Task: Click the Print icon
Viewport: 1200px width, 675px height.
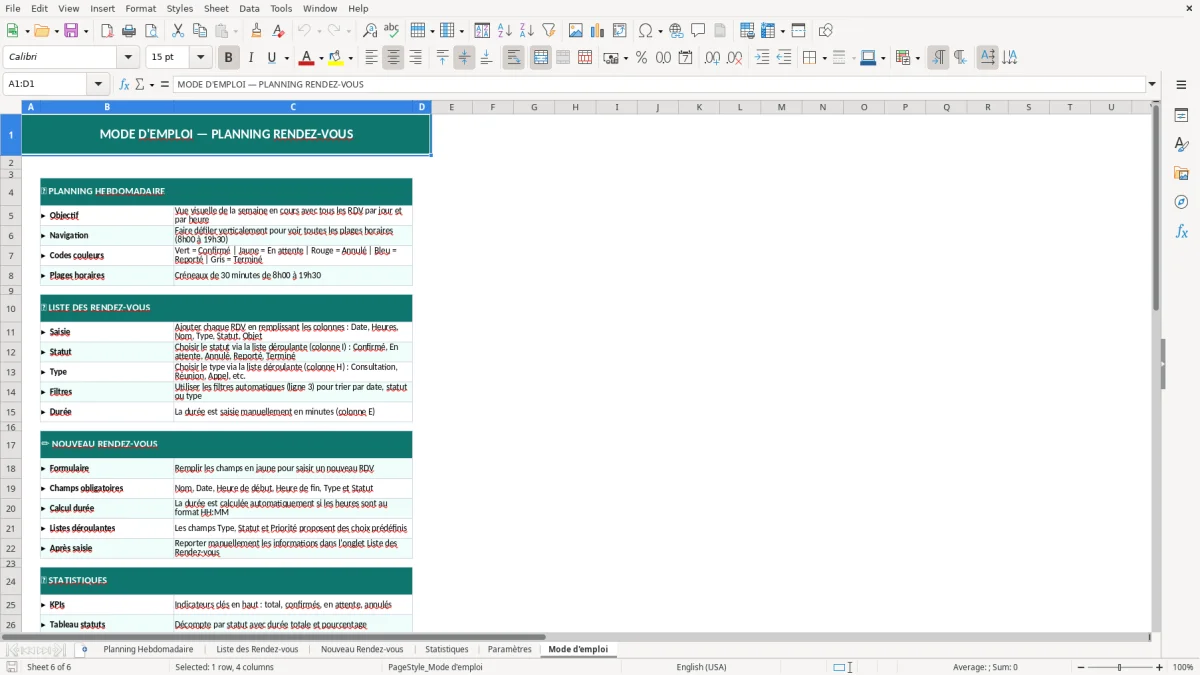Action: [129, 31]
